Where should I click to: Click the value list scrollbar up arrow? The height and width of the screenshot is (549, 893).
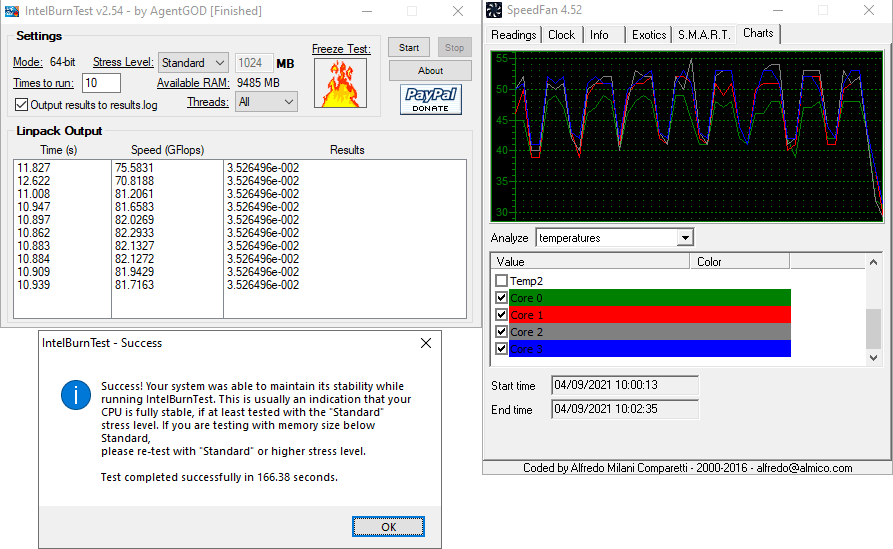coord(873,262)
